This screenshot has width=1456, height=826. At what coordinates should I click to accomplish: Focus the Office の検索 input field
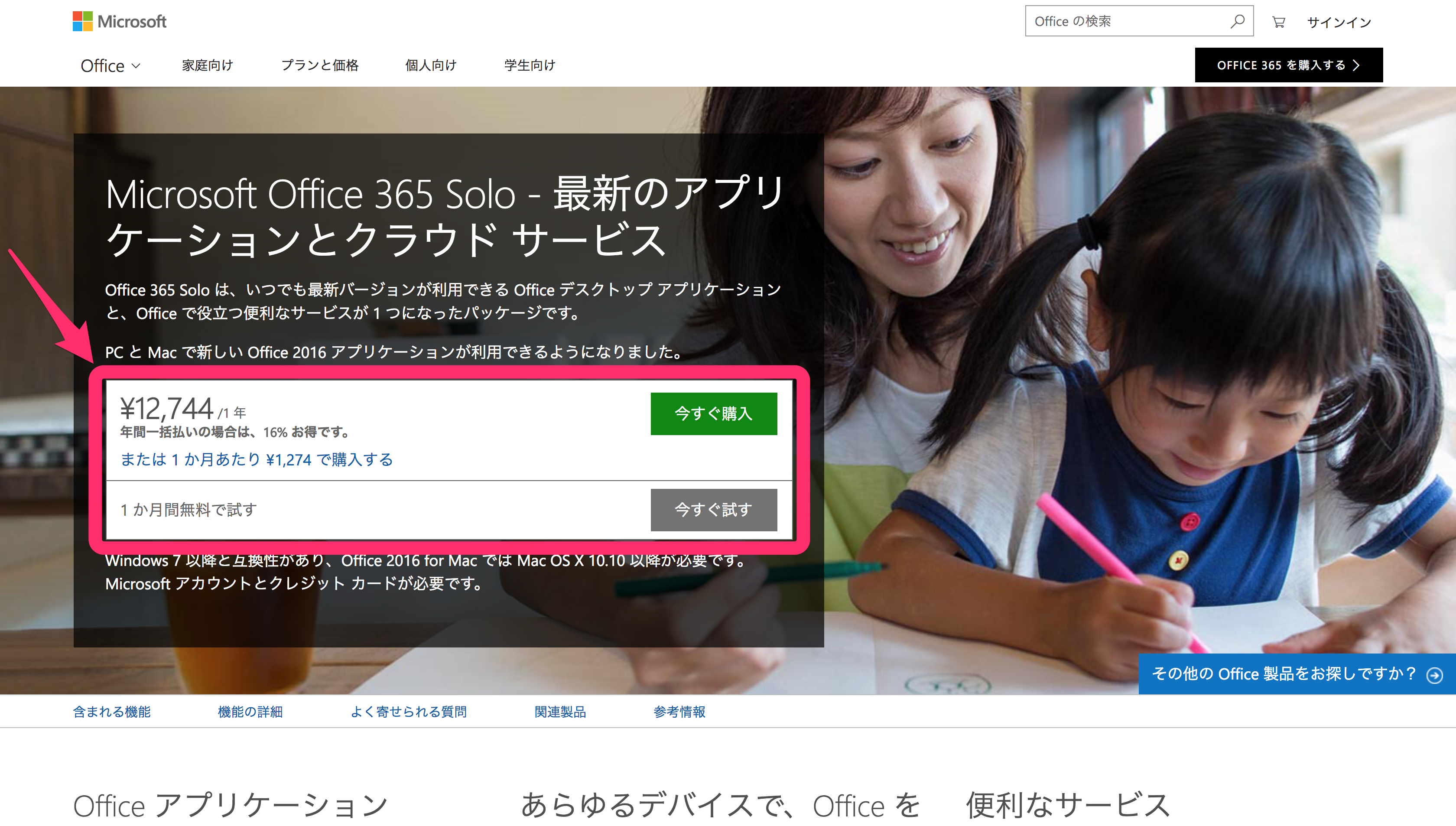pyautogui.click(x=1126, y=22)
